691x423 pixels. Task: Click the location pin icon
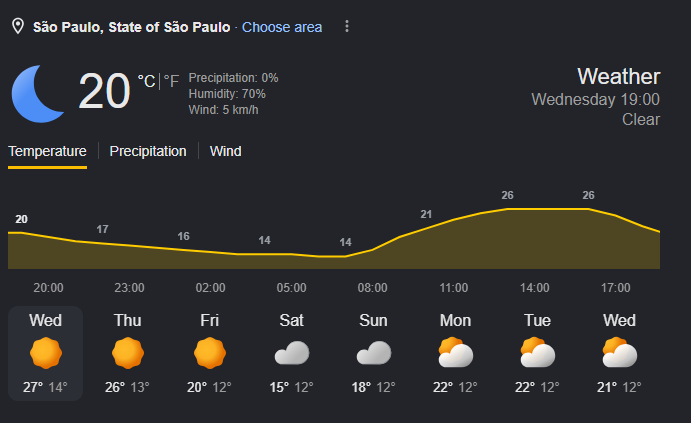point(18,26)
